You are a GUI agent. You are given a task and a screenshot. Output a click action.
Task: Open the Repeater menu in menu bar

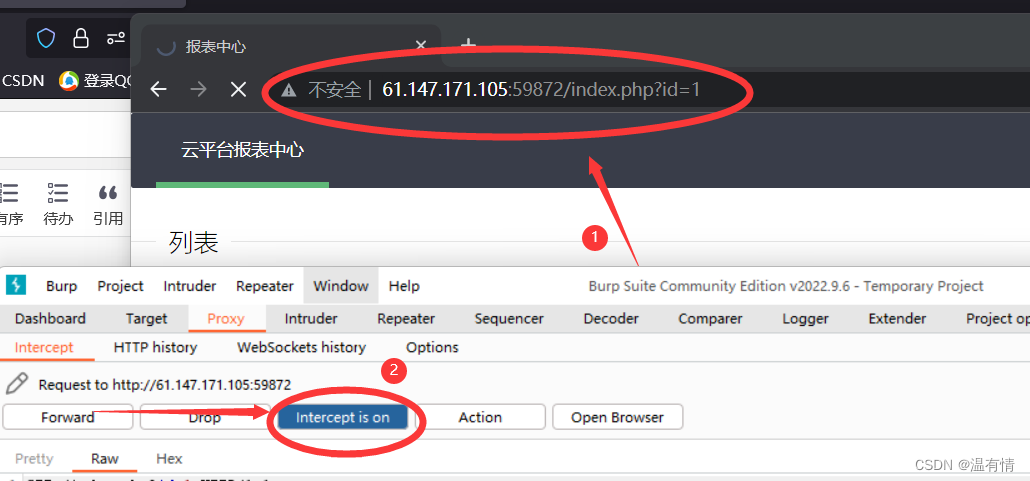pos(265,286)
